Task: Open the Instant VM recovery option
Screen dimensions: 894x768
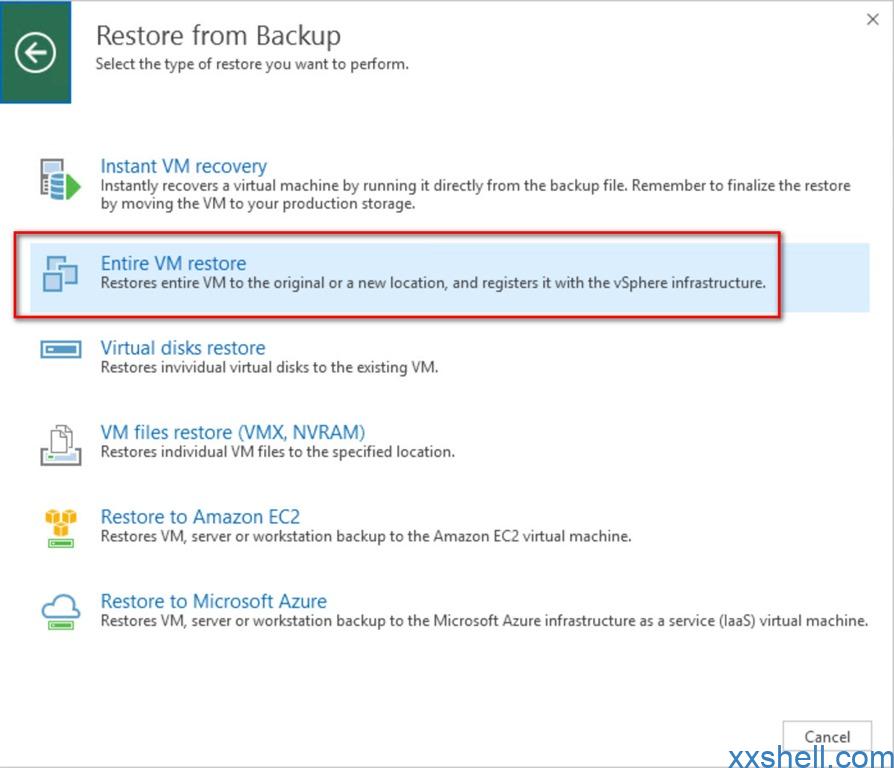Action: tap(184, 166)
